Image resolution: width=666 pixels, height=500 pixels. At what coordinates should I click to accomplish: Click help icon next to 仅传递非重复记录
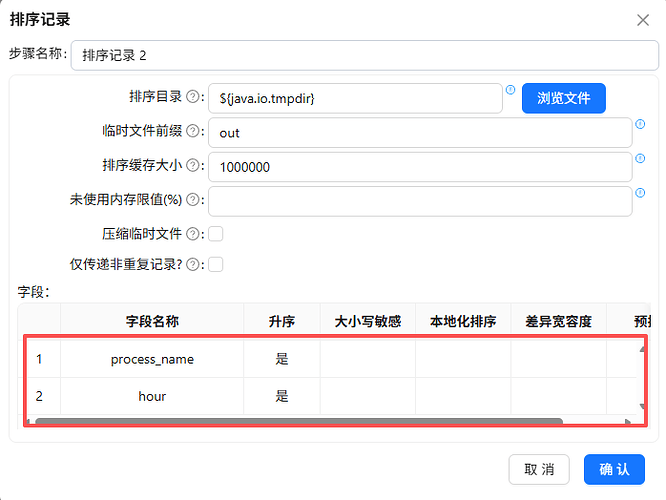(193, 265)
